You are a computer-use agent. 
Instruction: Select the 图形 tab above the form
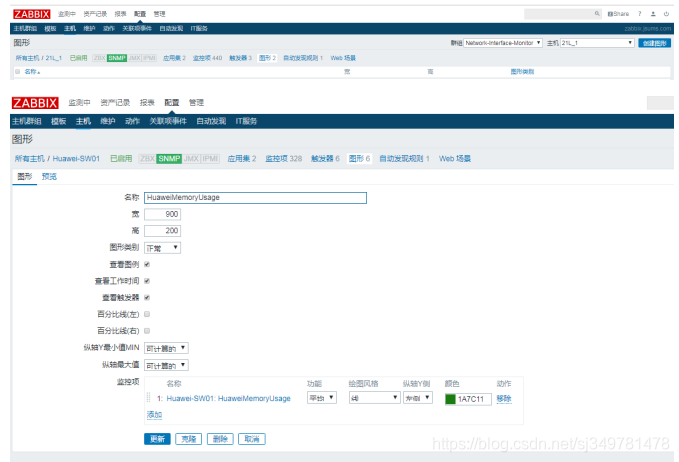pos(25,176)
